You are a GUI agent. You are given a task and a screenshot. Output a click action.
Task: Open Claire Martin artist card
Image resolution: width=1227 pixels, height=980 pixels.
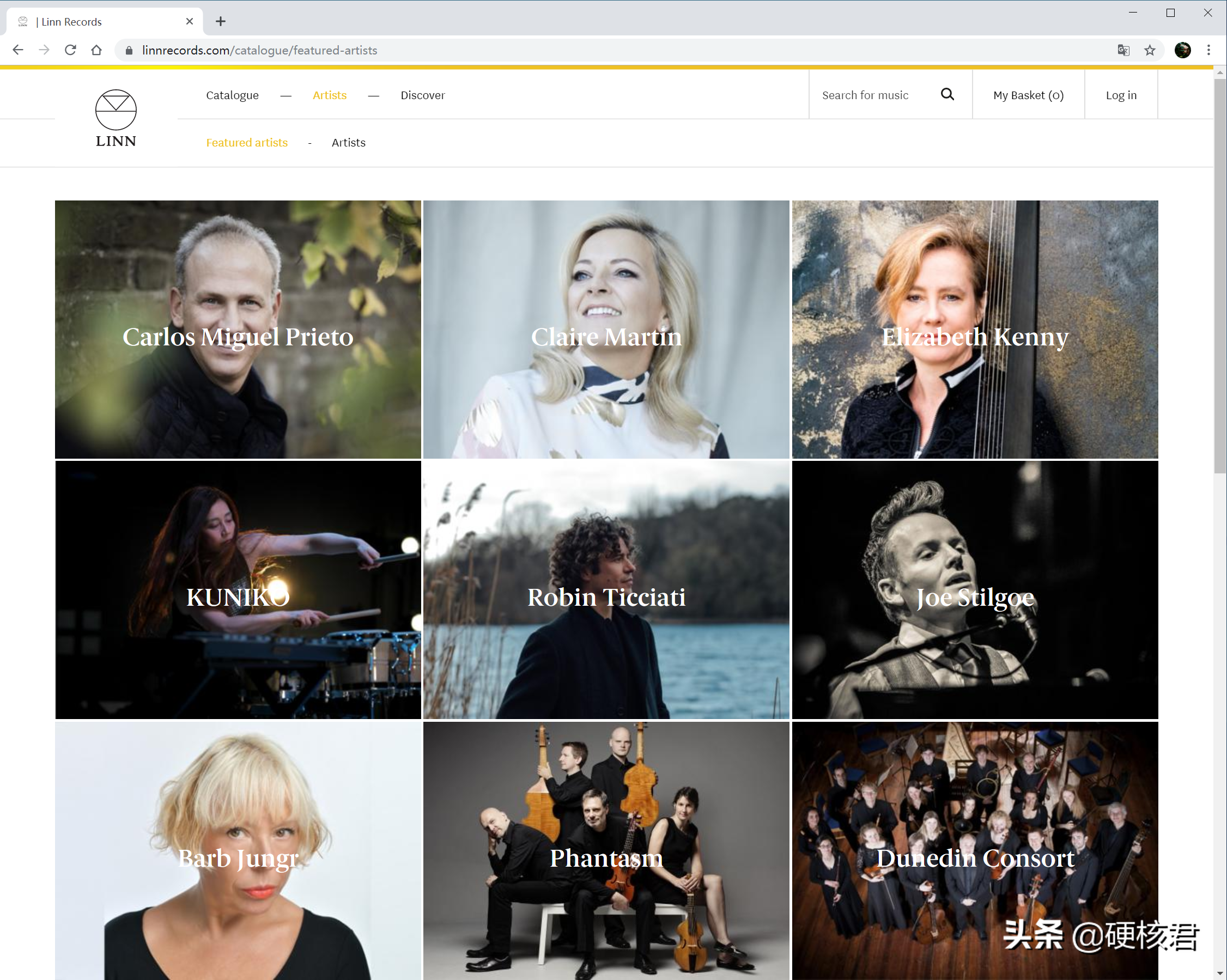606,330
